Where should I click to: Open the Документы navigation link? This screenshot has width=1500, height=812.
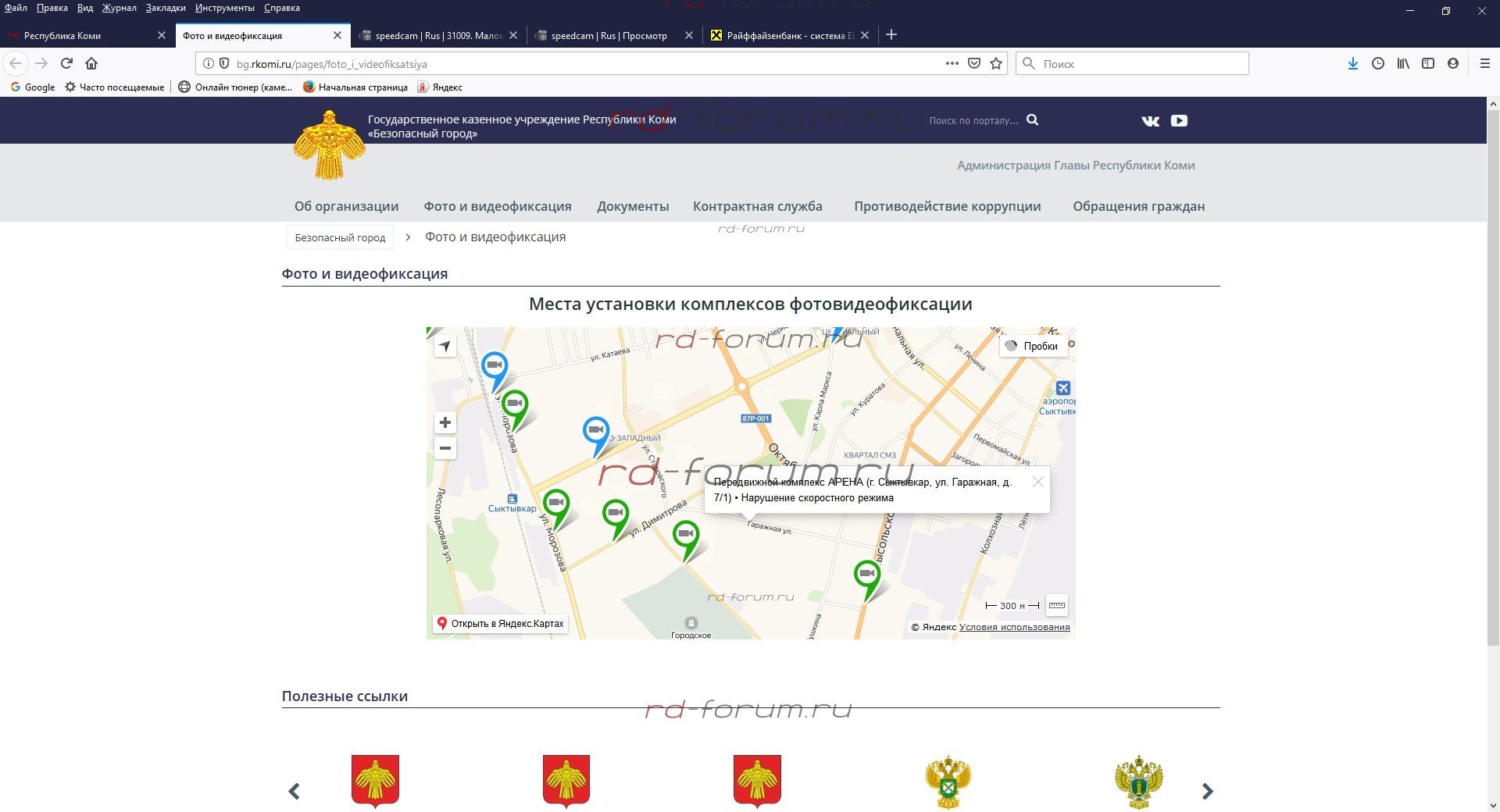point(633,206)
